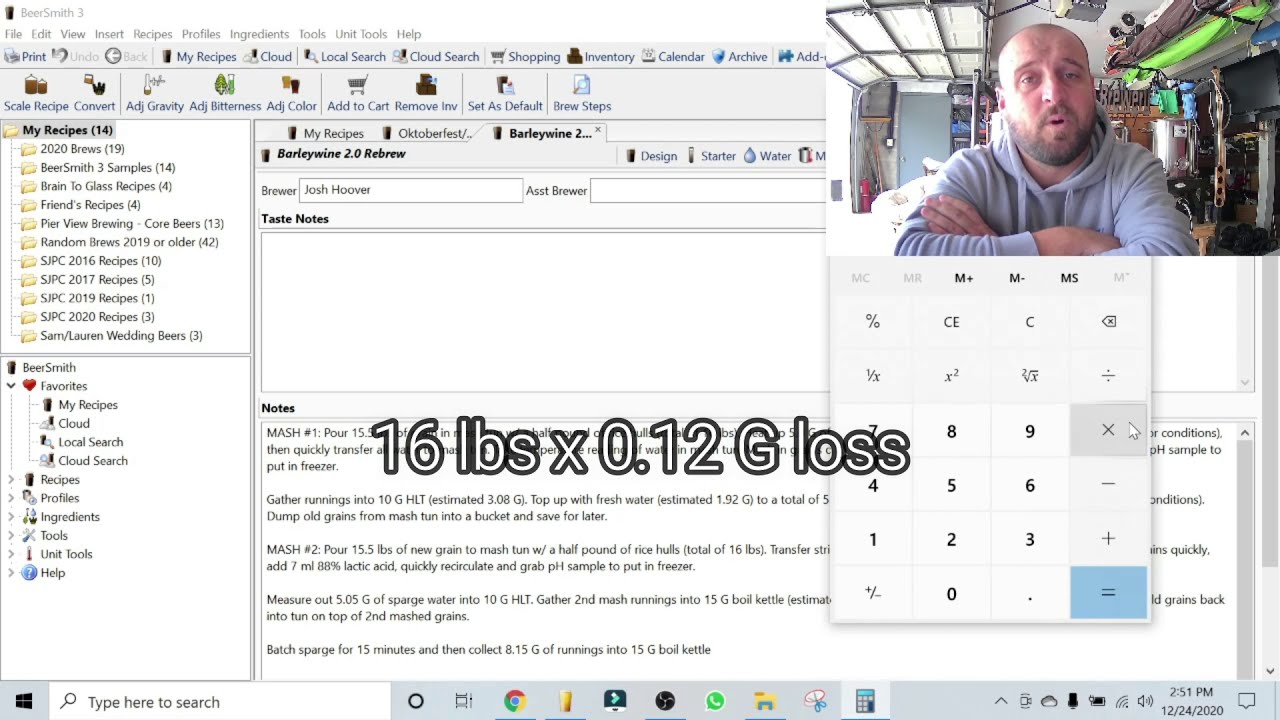
Task: Expand the Help tree node
Action: pyautogui.click(x=11, y=573)
